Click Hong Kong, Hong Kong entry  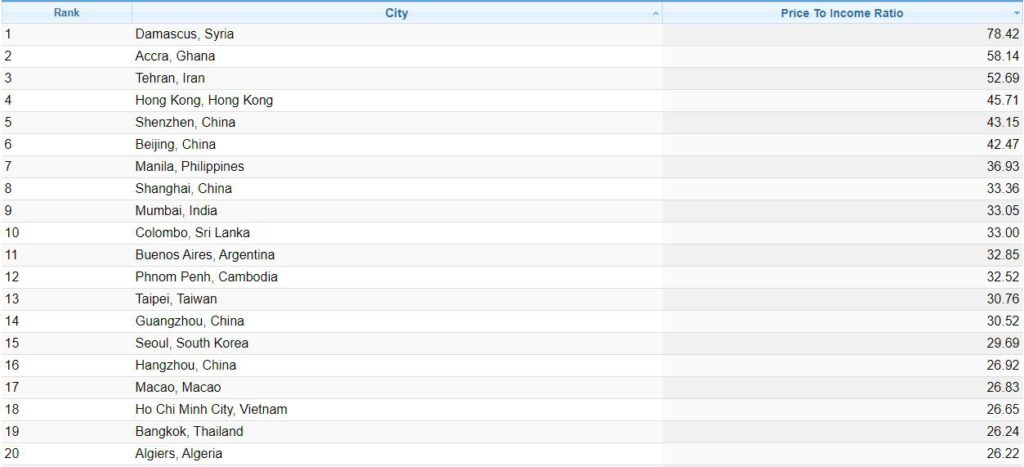[204, 101]
